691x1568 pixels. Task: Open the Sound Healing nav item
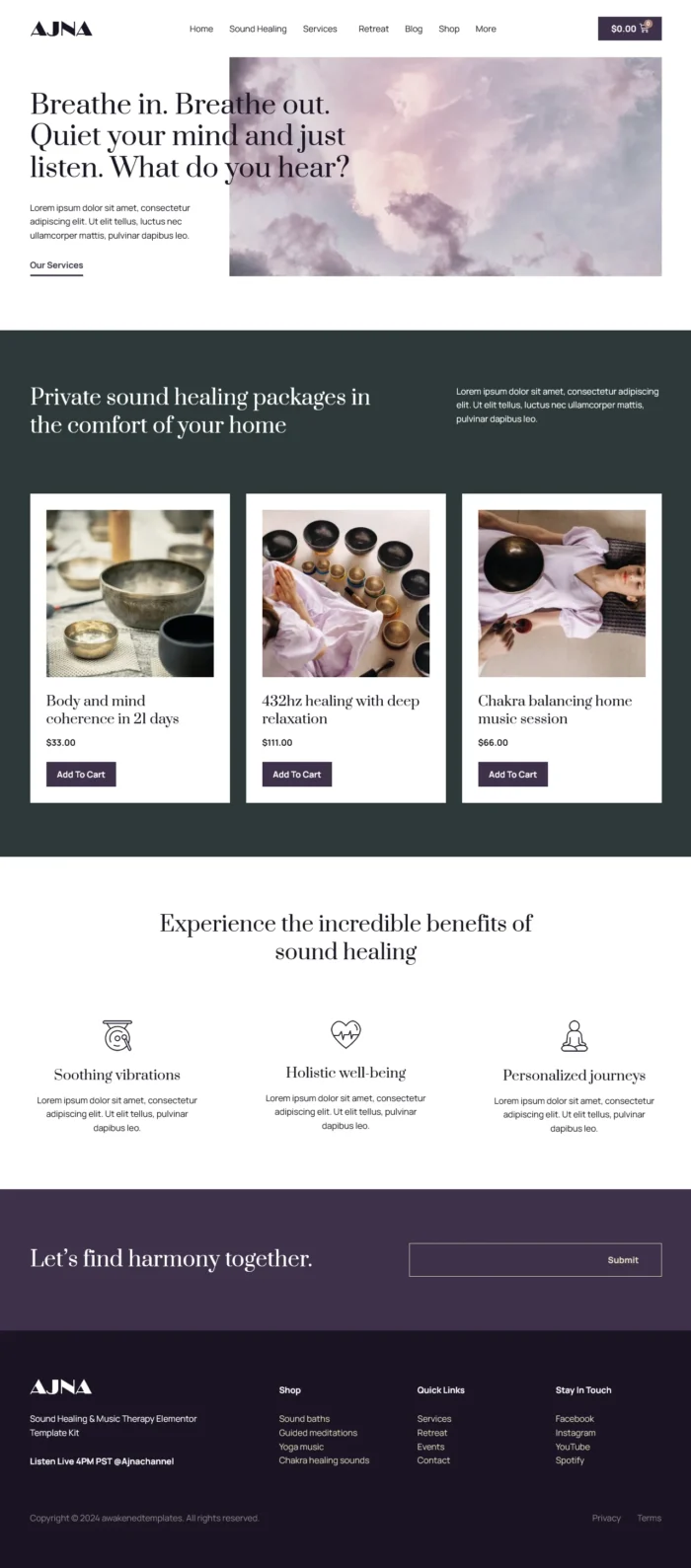[258, 29]
